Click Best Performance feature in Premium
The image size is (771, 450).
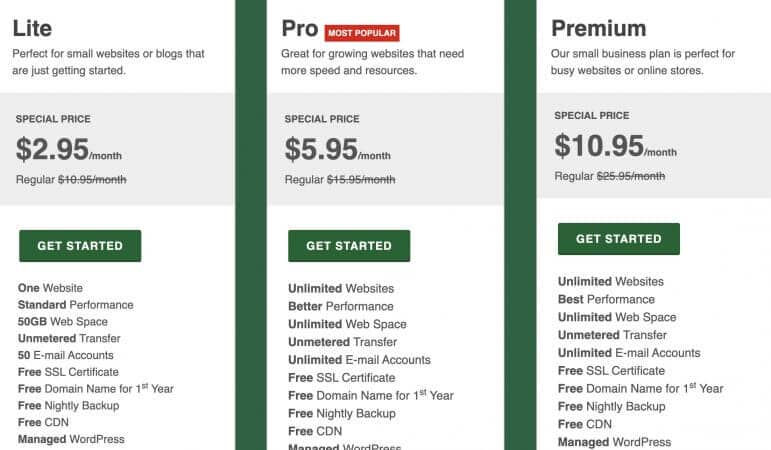pyautogui.click(x=606, y=300)
